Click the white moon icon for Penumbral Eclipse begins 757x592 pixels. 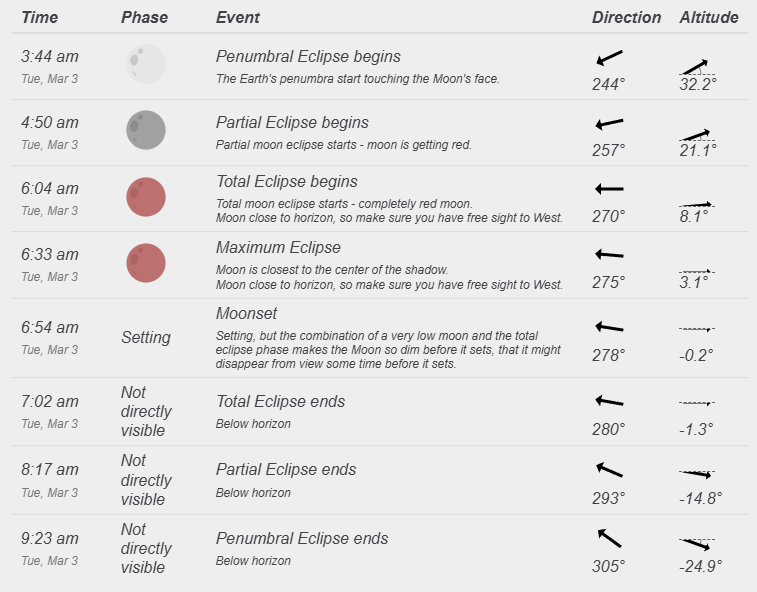coord(146,63)
